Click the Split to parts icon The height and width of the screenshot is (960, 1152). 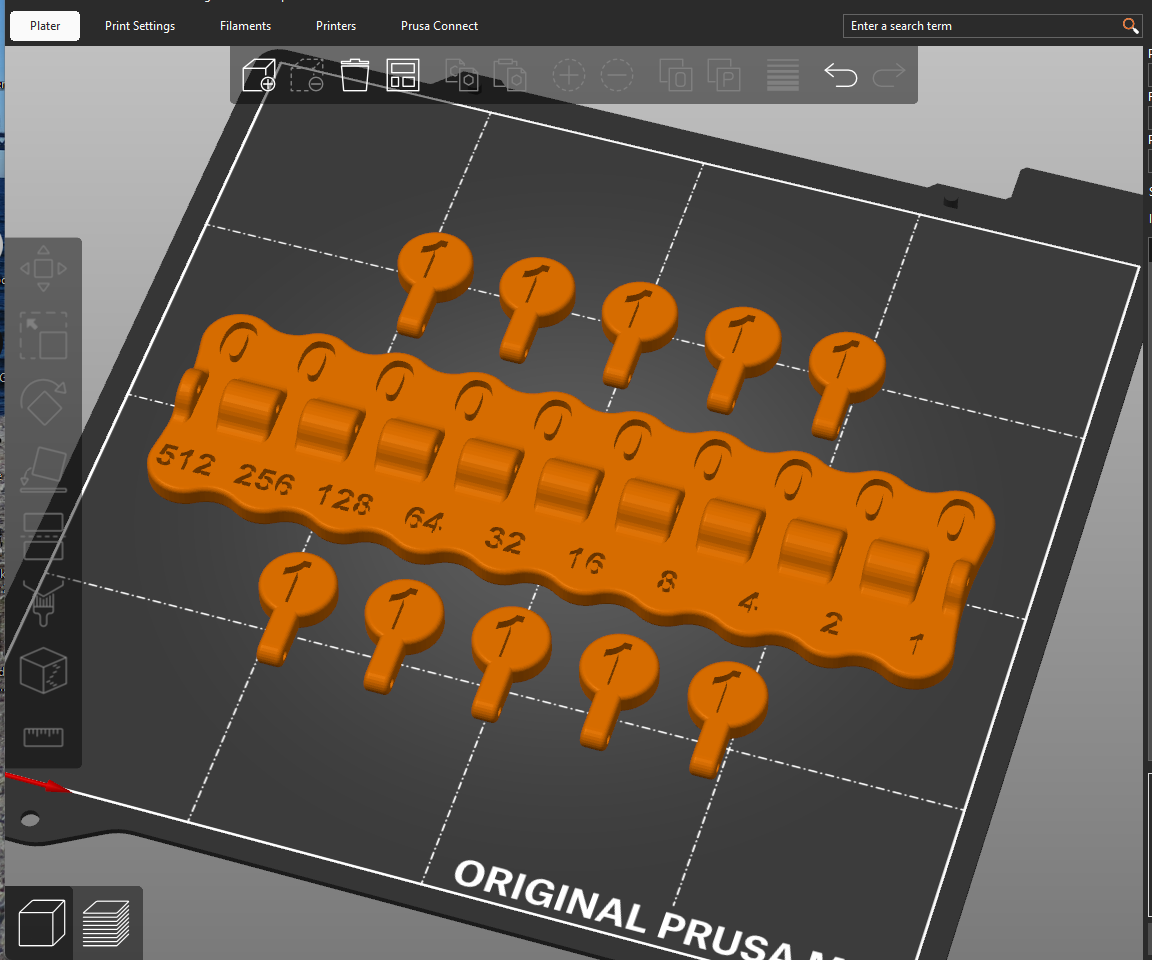(x=724, y=75)
